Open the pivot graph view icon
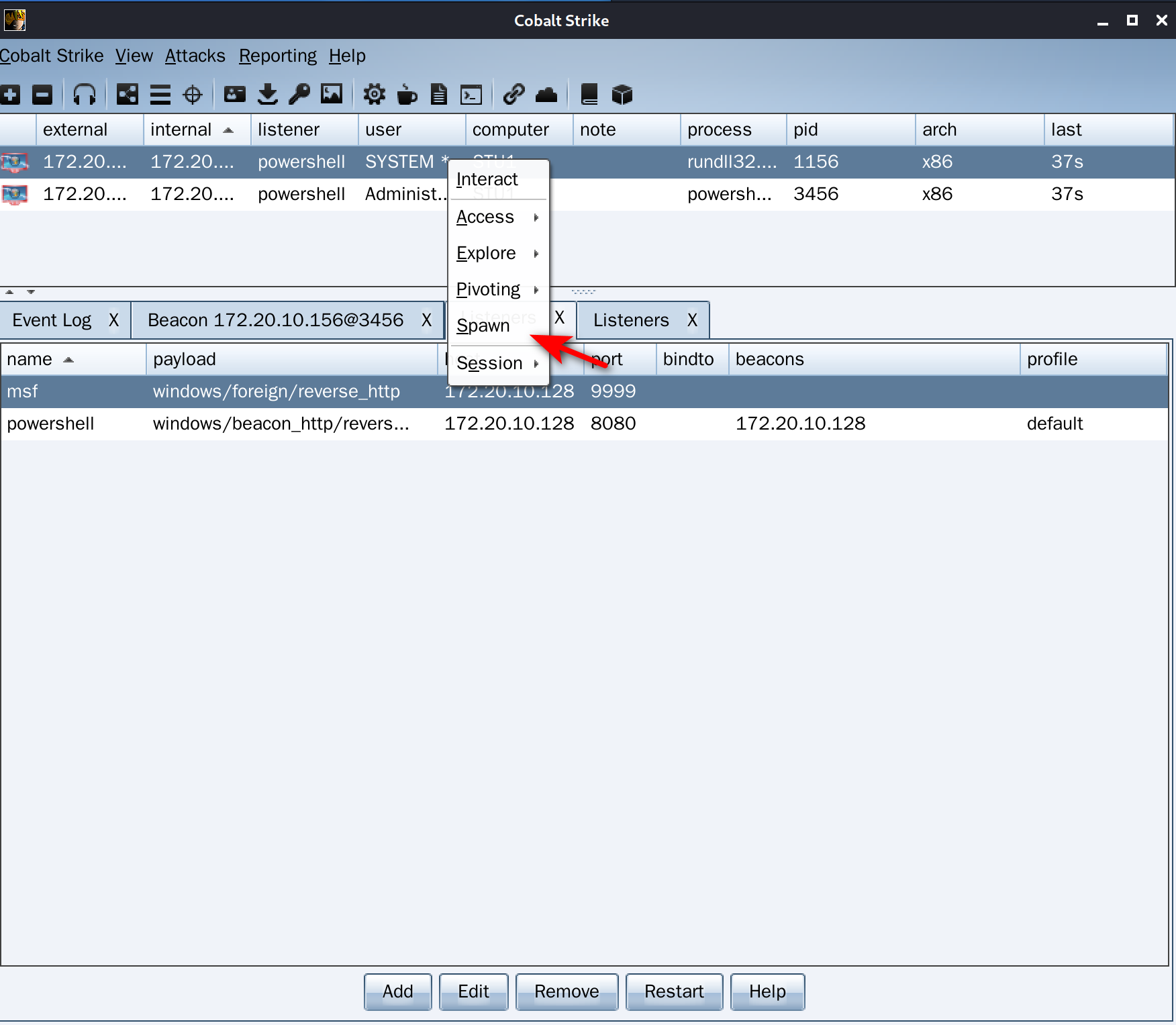 tap(127, 95)
